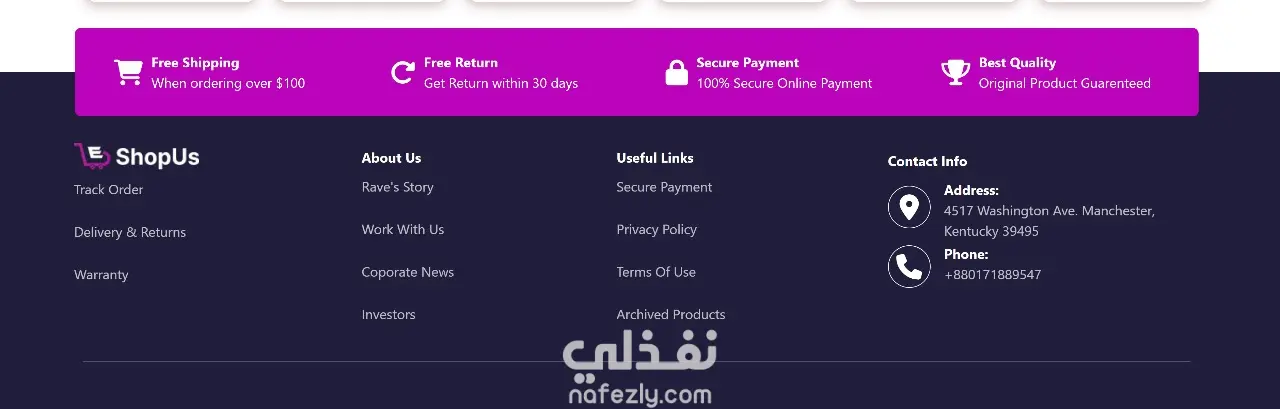Read Rave's Story link
This screenshot has height=409, width=1280.
click(397, 187)
